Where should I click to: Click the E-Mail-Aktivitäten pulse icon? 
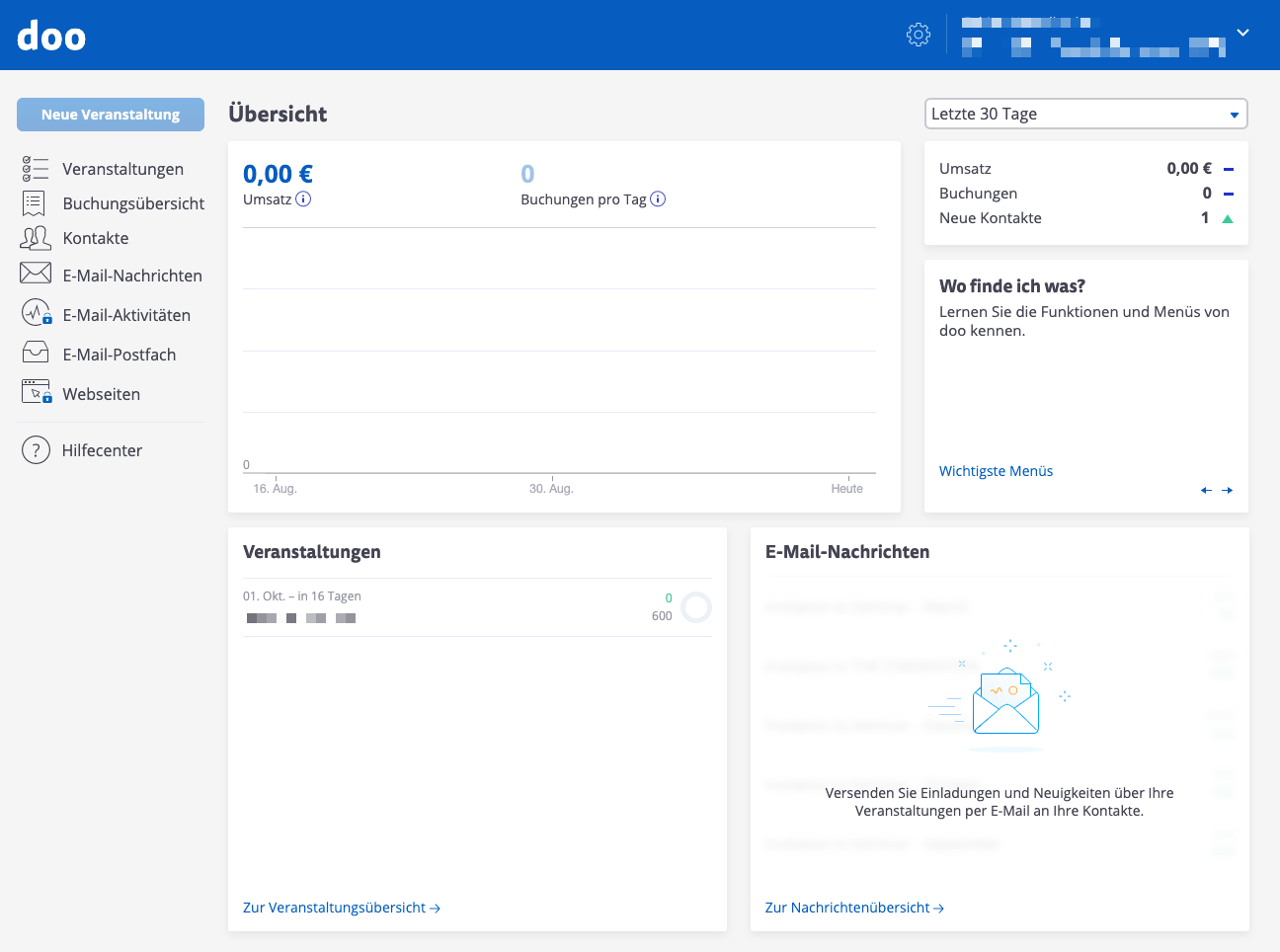pyautogui.click(x=36, y=314)
